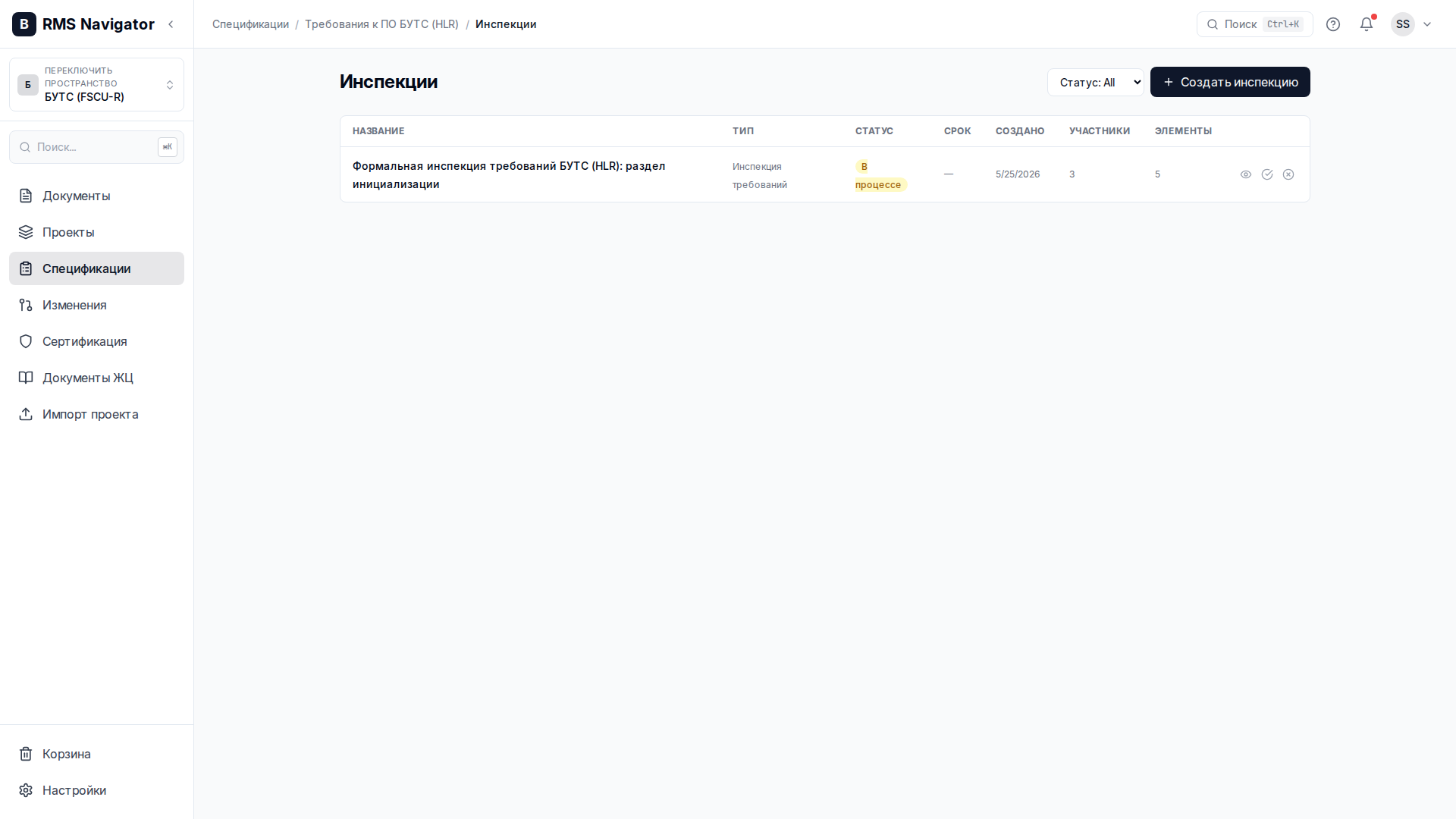Open Корзина in sidebar footer
Image resolution: width=1456 pixels, height=819 pixels.
tap(96, 754)
